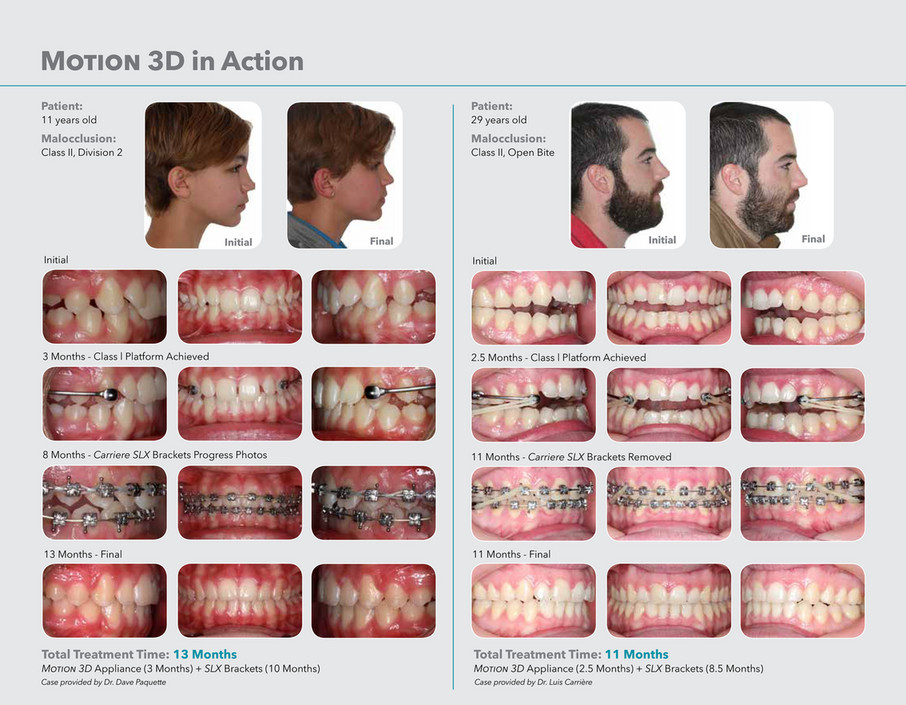Select the left patient's 13 Months final front photo
The height and width of the screenshot is (705, 906).
pos(240,601)
